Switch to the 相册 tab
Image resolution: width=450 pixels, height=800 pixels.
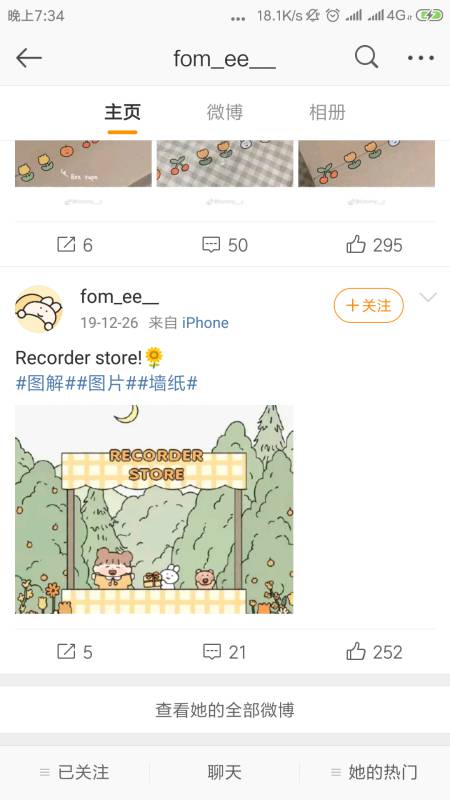(x=327, y=112)
